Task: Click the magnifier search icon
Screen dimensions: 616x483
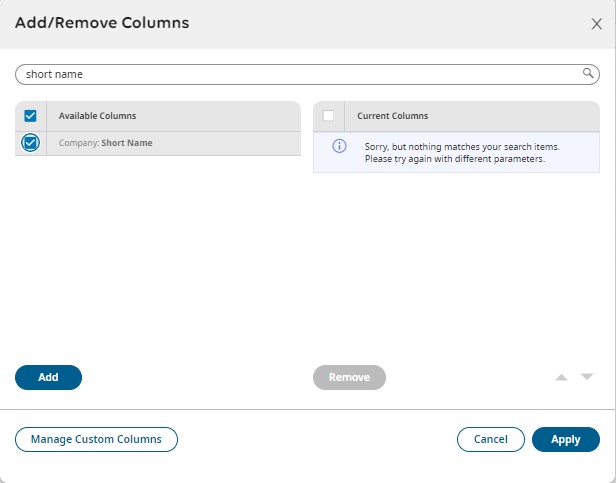Action: 589,73
